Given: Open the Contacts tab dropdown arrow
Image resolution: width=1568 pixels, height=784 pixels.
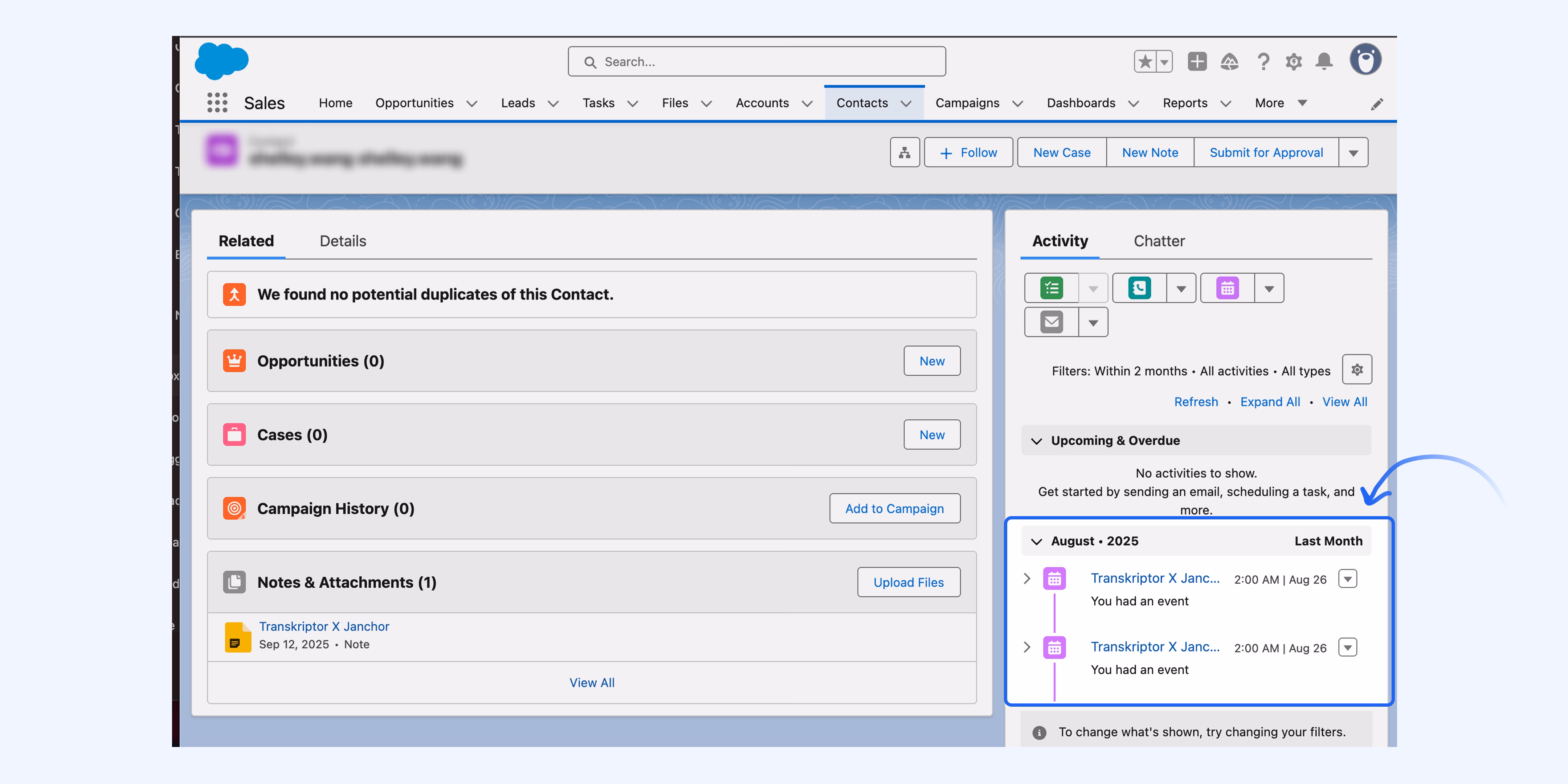Looking at the screenshot, I should coord(906,103).
